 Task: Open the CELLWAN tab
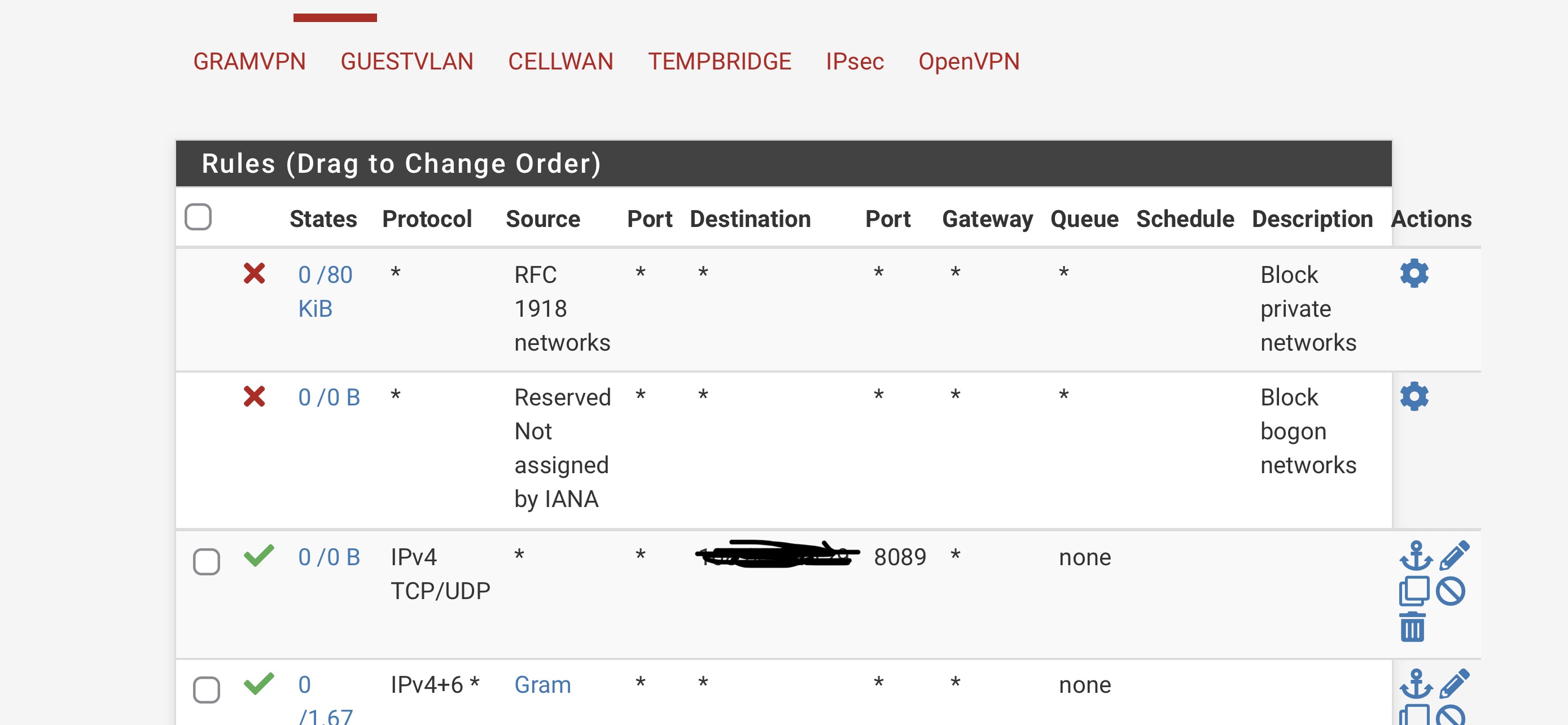click(560, 62)
